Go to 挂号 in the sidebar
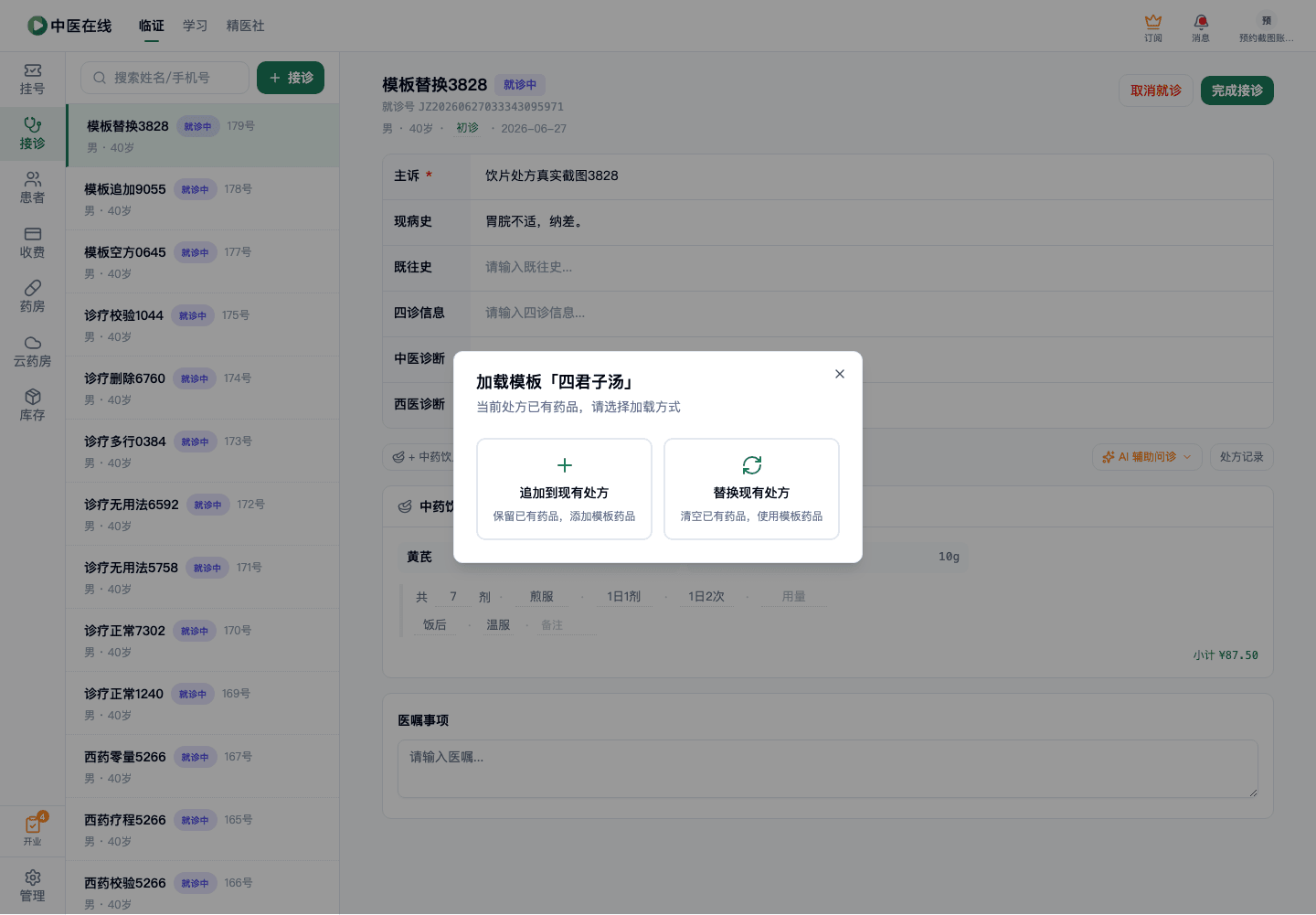The width and height of the screenshot is (1316, 915). (x=33, y=80)
